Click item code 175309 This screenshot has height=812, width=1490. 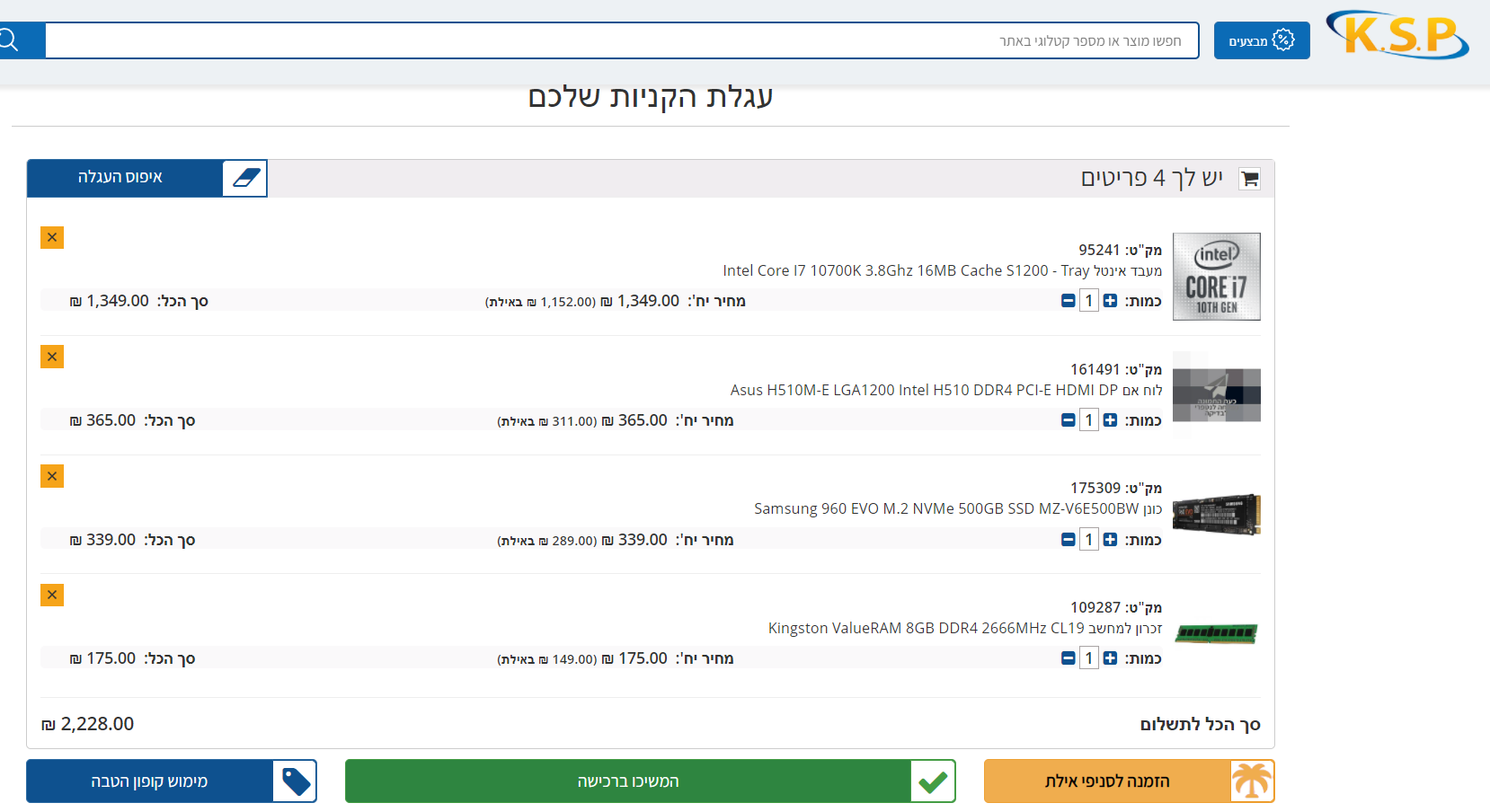click(1095, 488)
